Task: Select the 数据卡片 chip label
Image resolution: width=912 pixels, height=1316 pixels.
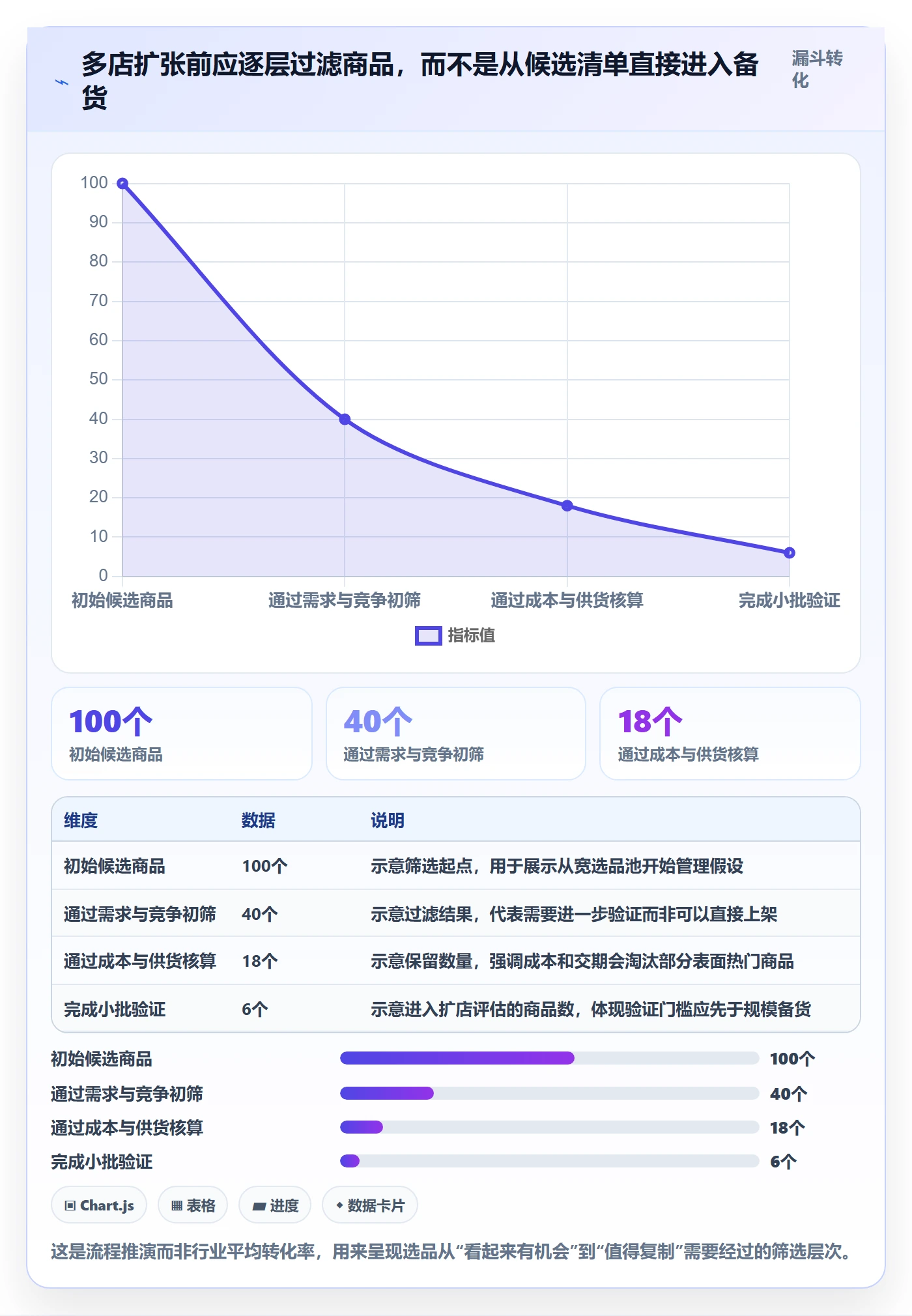Action: [x=376, y=1205]
